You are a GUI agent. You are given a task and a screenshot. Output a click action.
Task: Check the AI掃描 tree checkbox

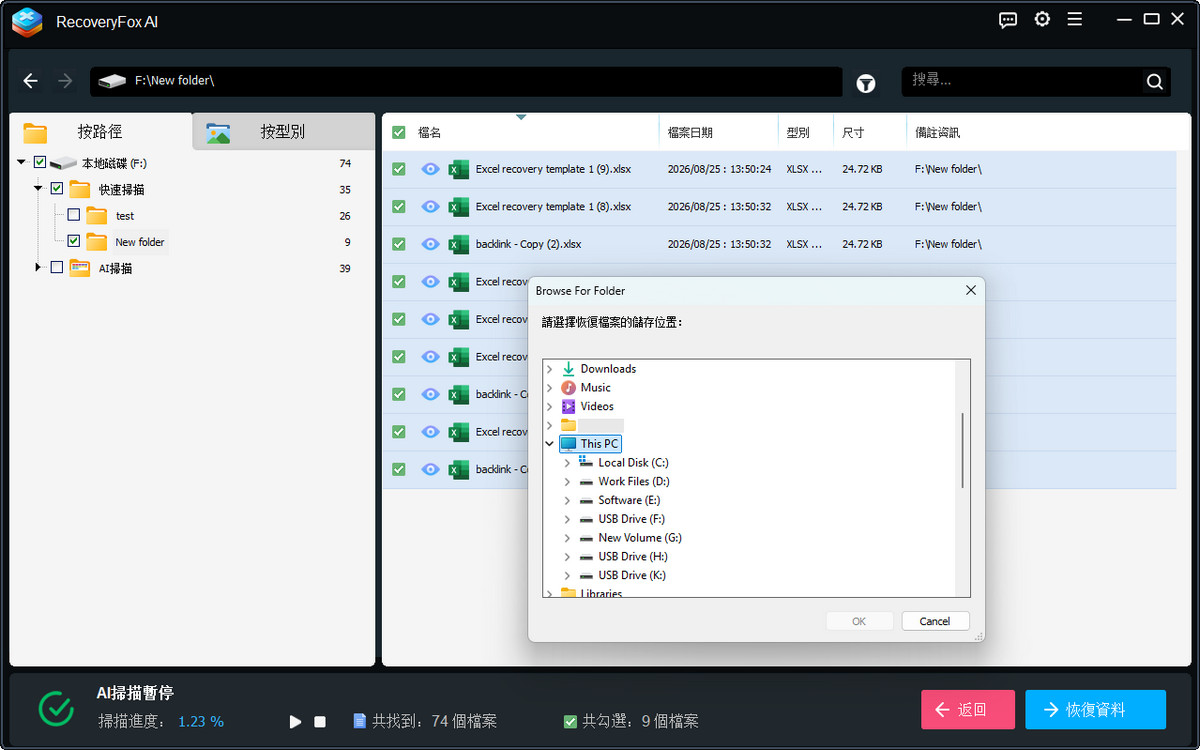57,267
